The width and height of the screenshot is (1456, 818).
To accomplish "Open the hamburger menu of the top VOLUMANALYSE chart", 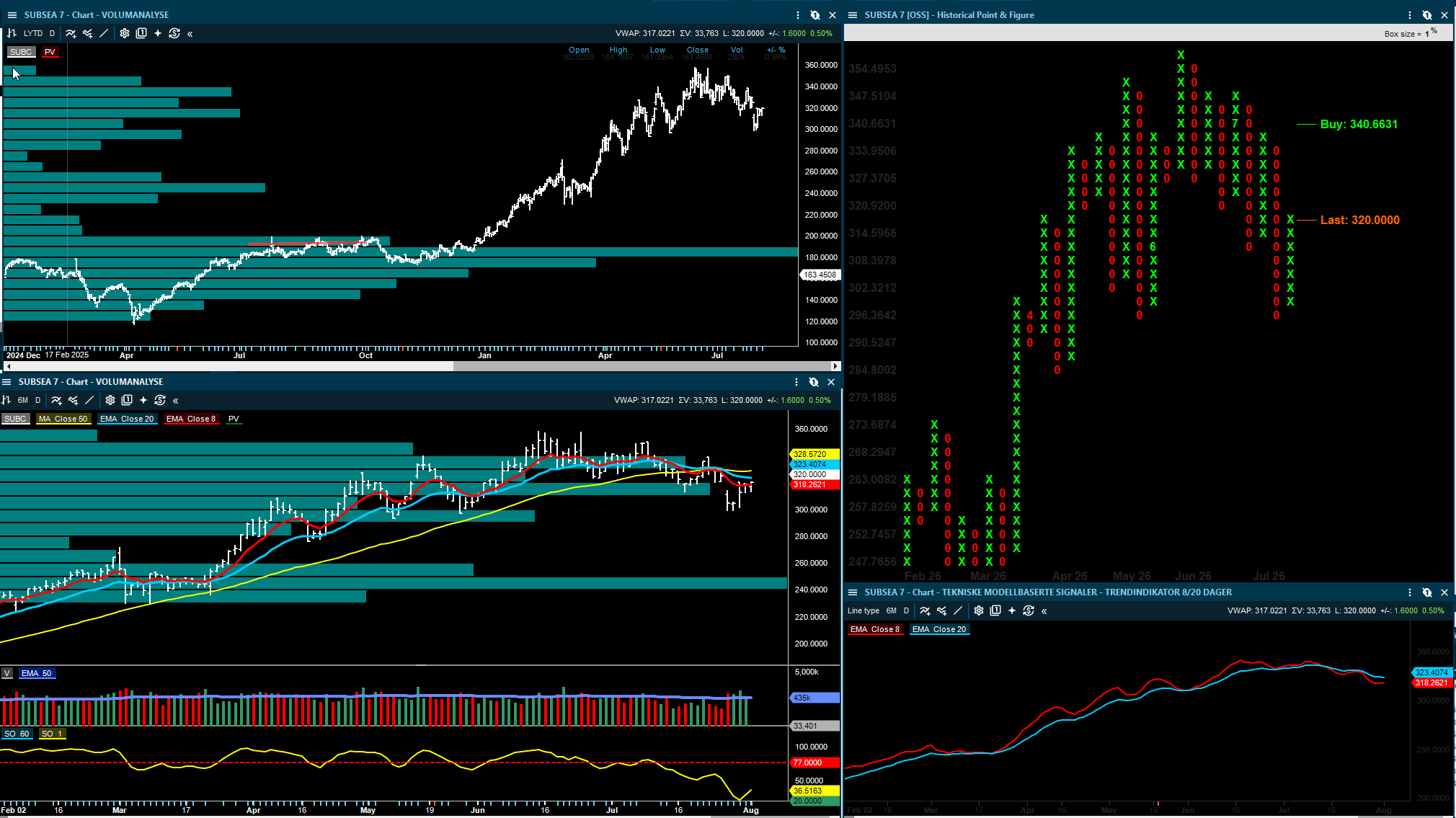I will coord(12,15).
